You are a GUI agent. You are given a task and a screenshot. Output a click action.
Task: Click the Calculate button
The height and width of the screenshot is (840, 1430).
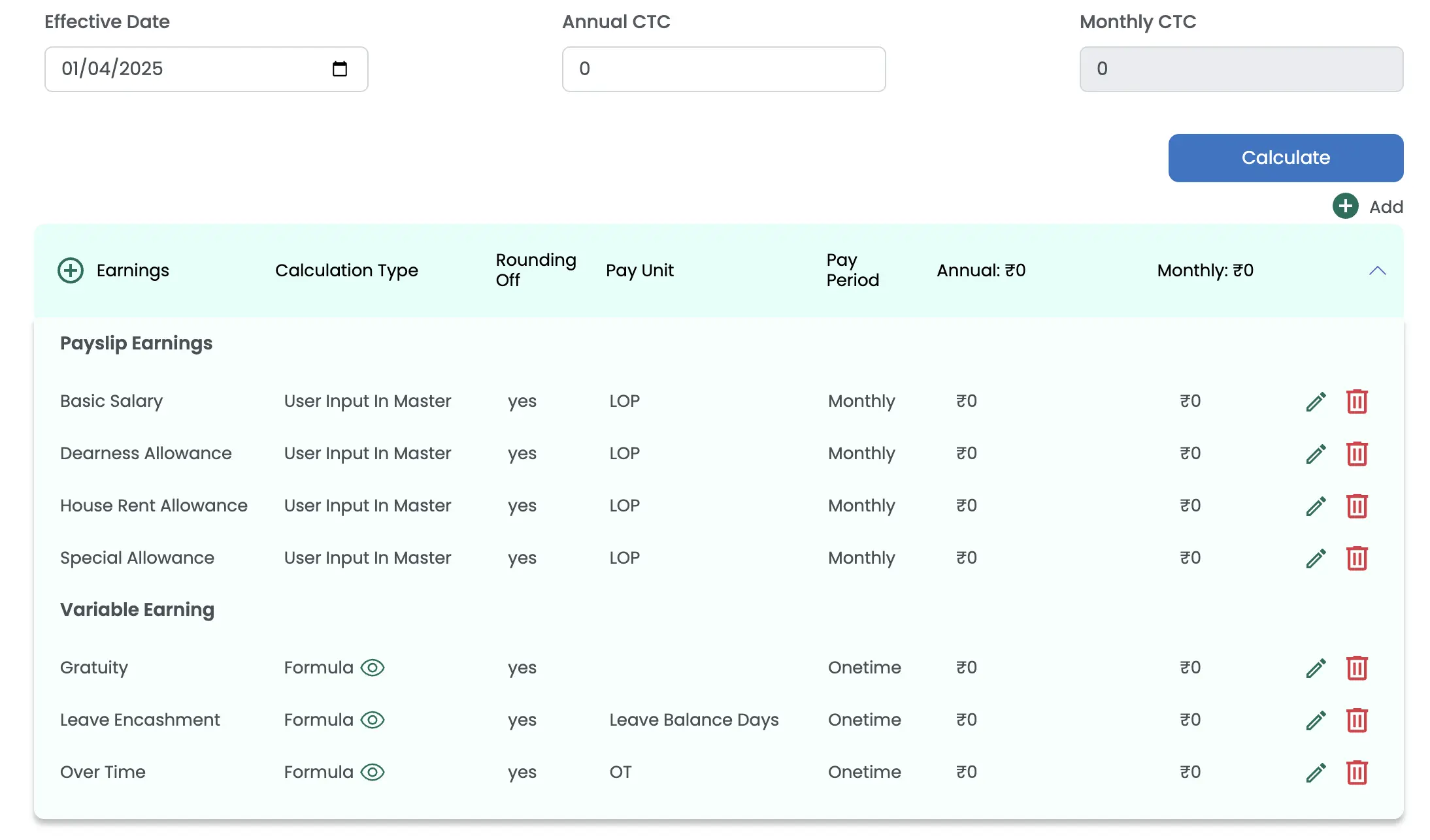pos(1284,157)
